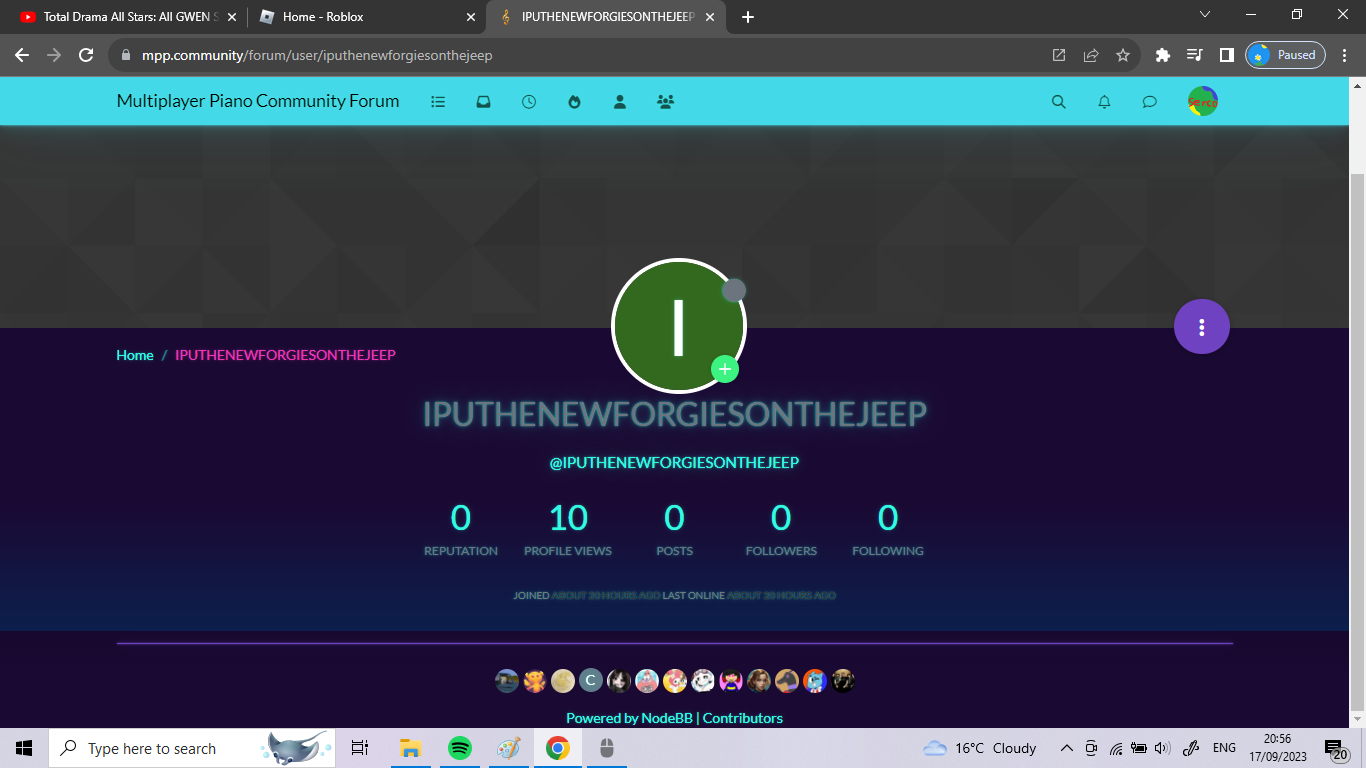The image size is (1366, 768).
Task: Close the Home - Roblox tab
Action: pos(471,17)
